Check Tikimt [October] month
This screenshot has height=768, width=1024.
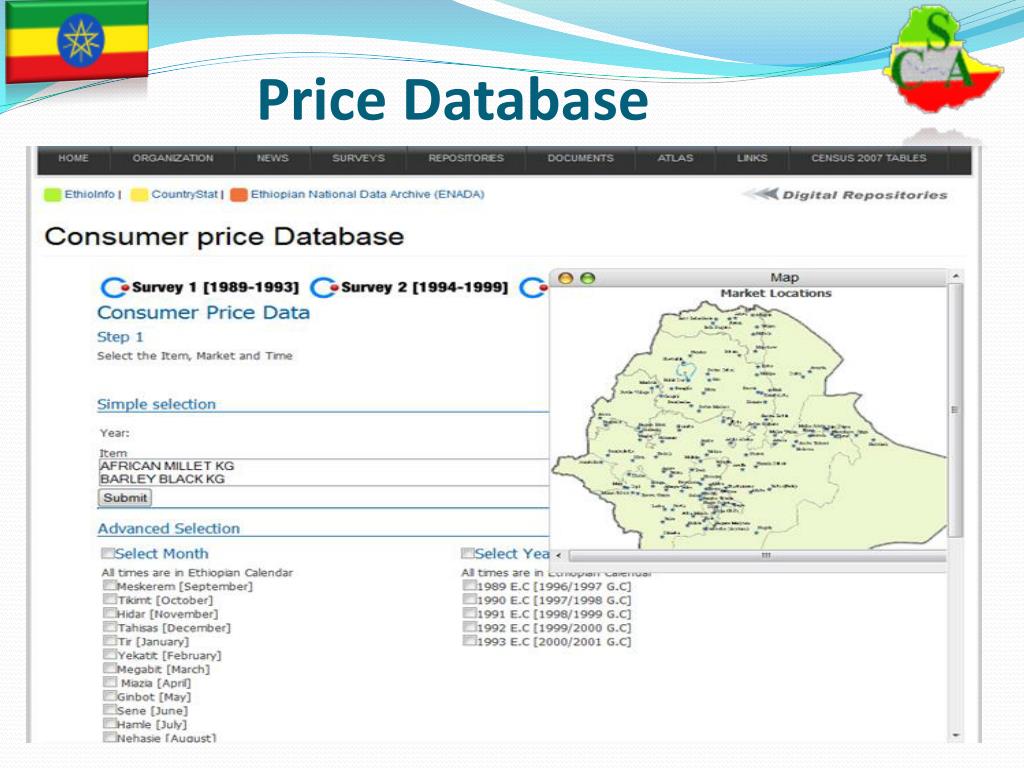point(110,600)
